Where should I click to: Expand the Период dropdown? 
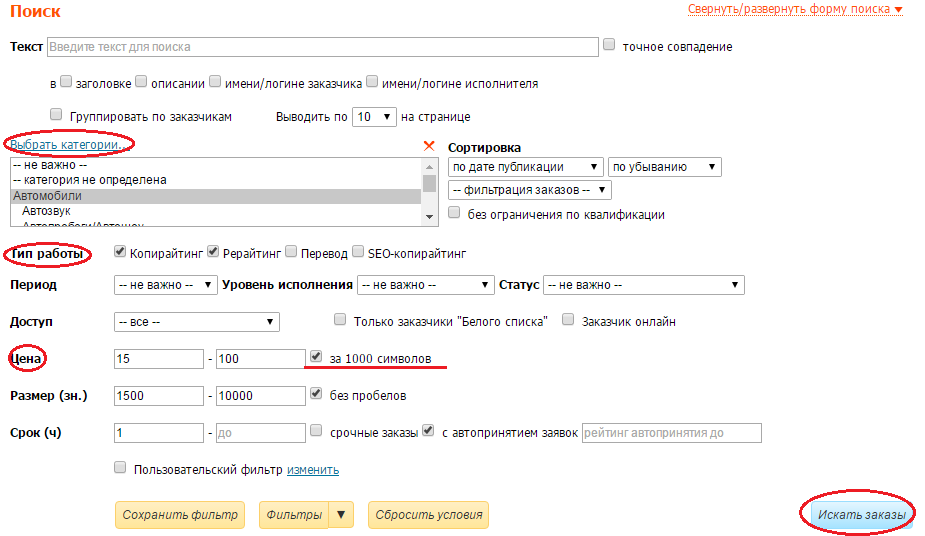[x=166, y=285]
